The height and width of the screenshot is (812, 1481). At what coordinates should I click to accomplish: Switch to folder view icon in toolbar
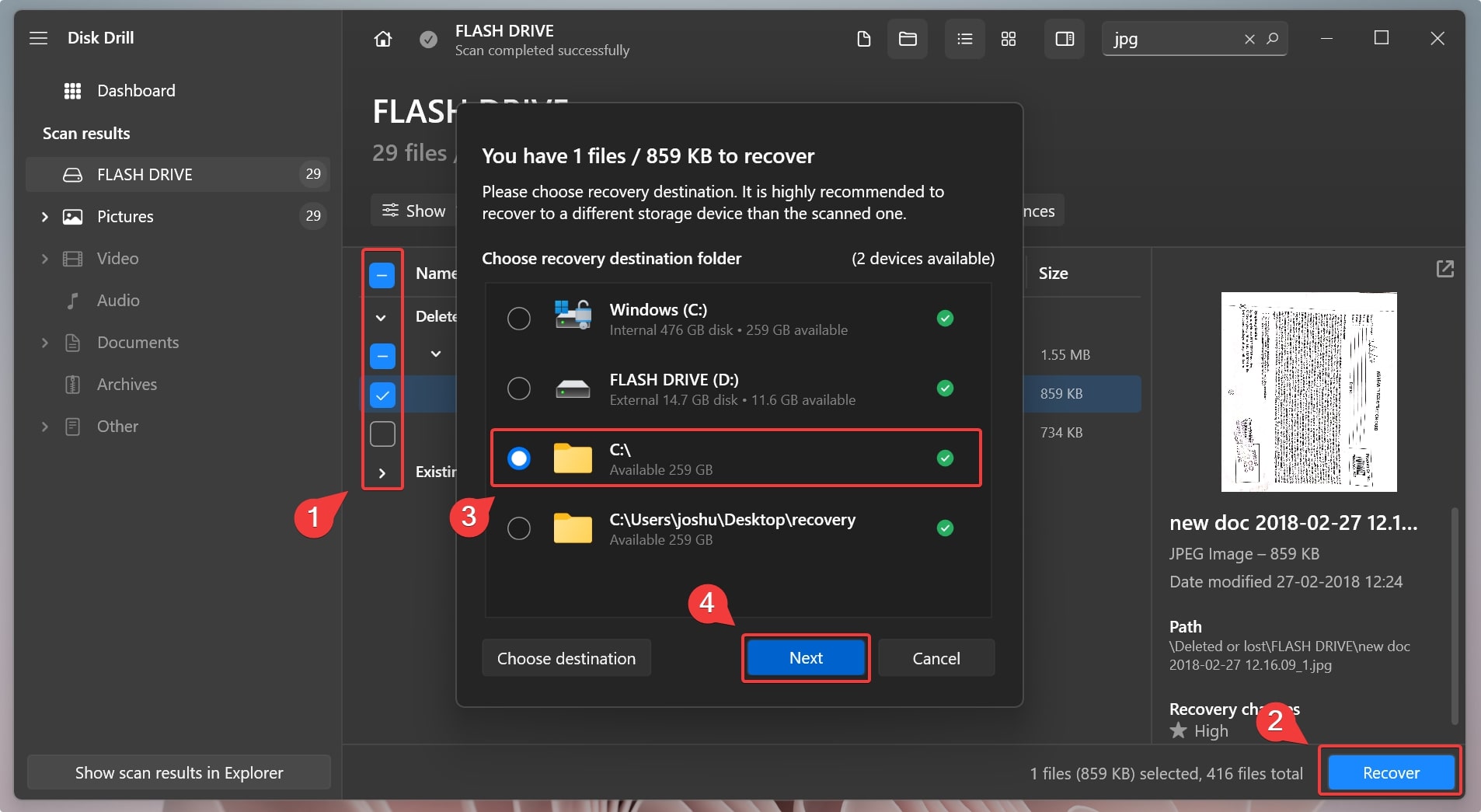tap(908, 39)
